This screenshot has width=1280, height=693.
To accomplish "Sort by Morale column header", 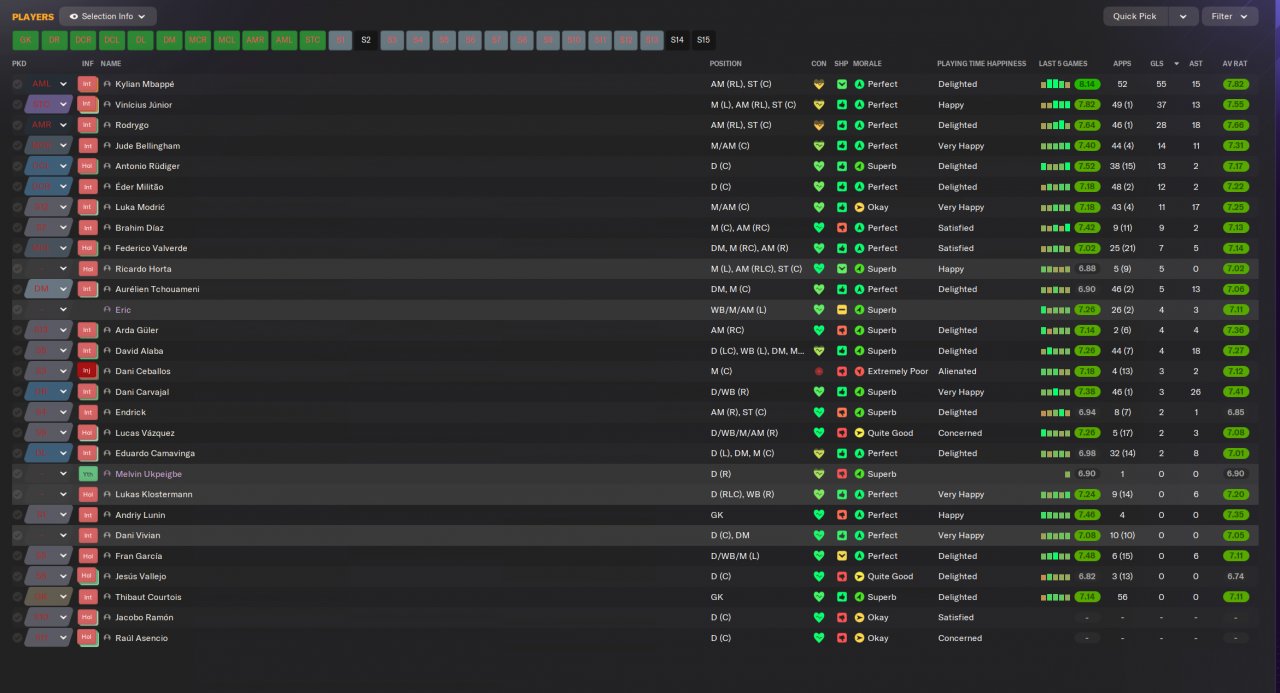I will (868, 63).
